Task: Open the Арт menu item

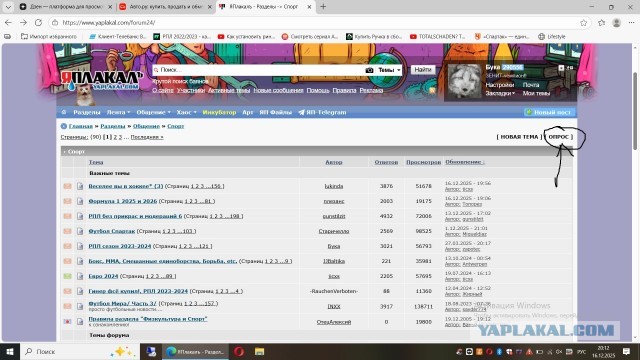Action: pos(248,112)
